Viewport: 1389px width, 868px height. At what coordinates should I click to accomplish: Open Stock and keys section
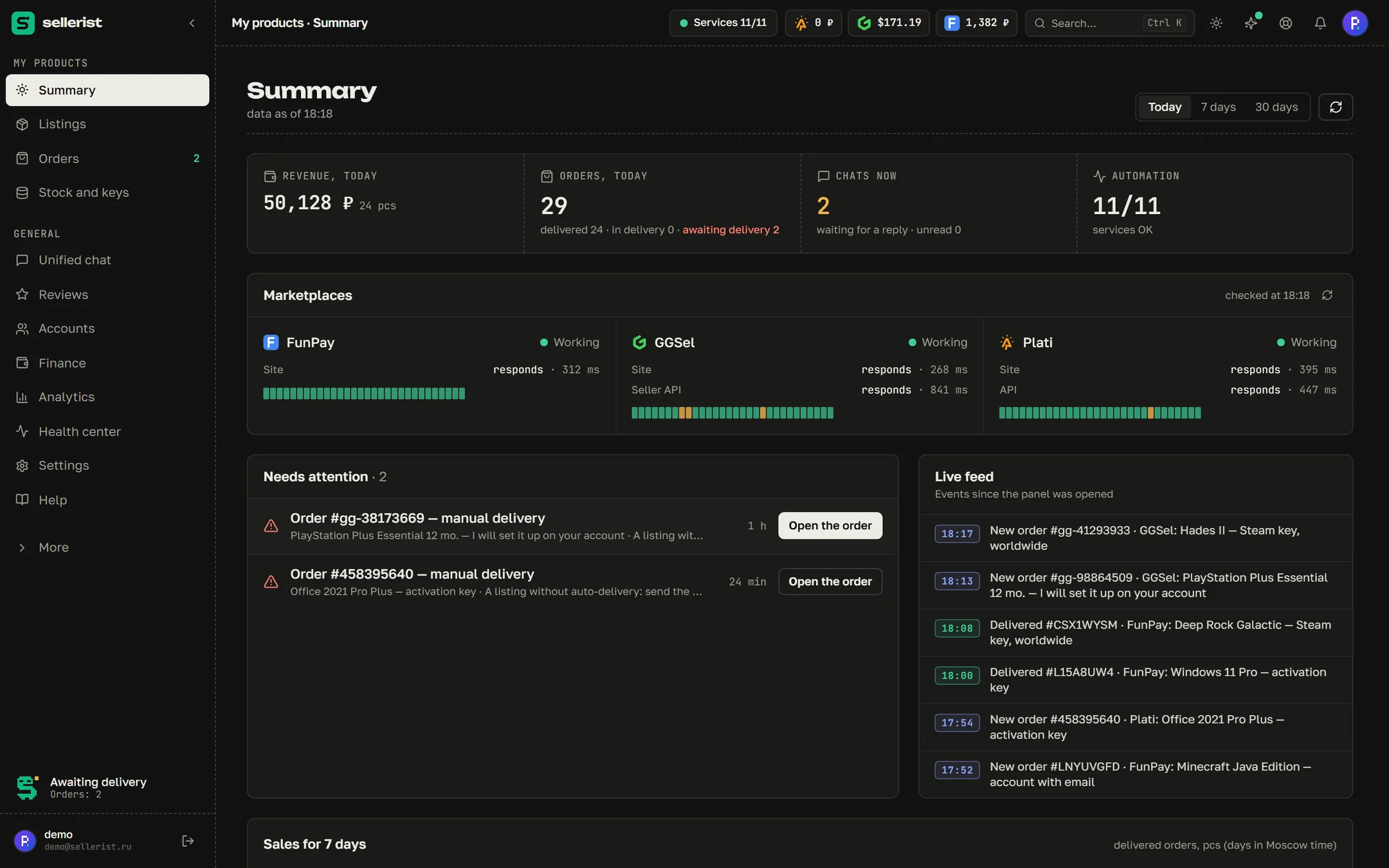tap(107, 192)
